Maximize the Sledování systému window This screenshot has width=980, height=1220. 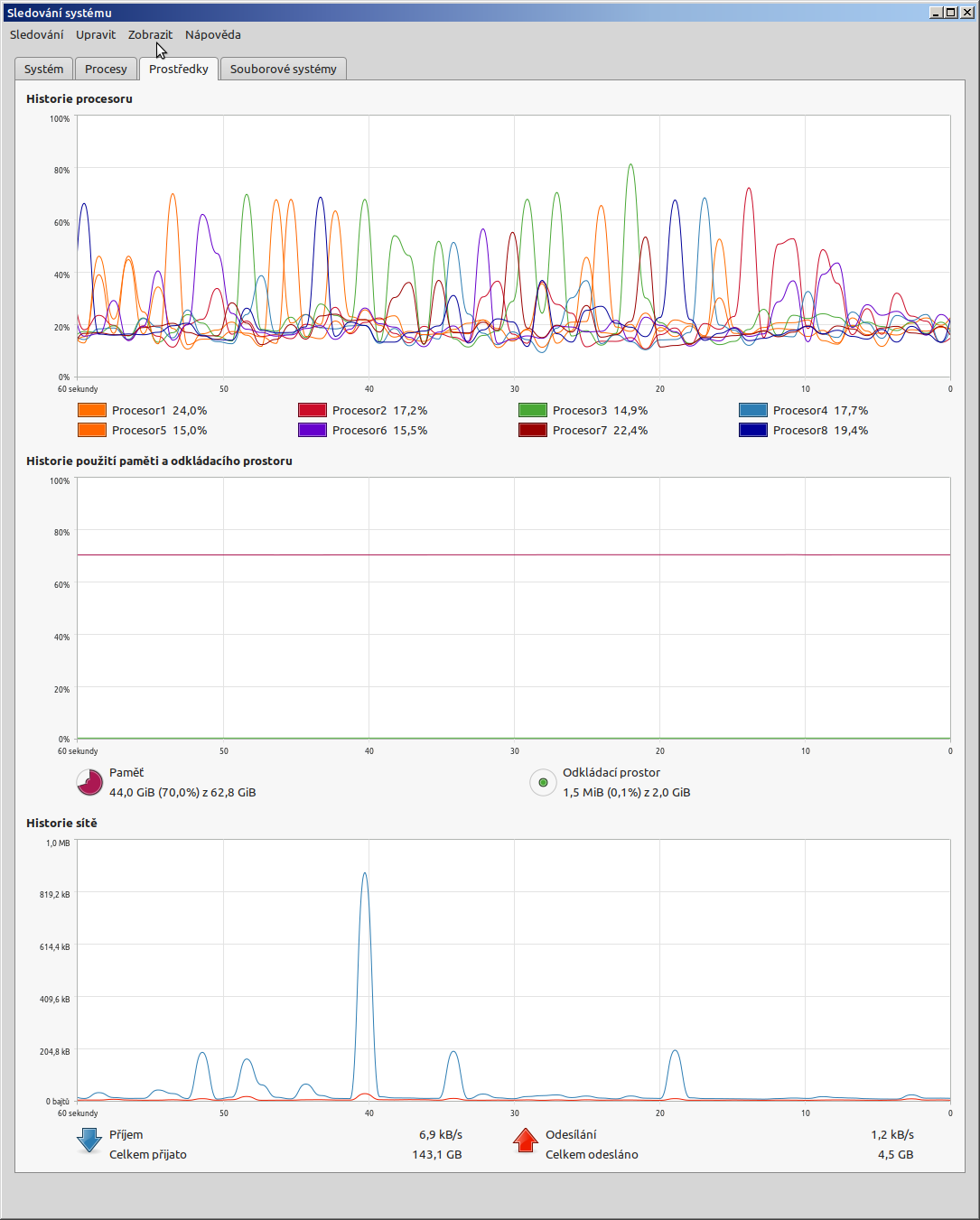[x=950, y=13]
